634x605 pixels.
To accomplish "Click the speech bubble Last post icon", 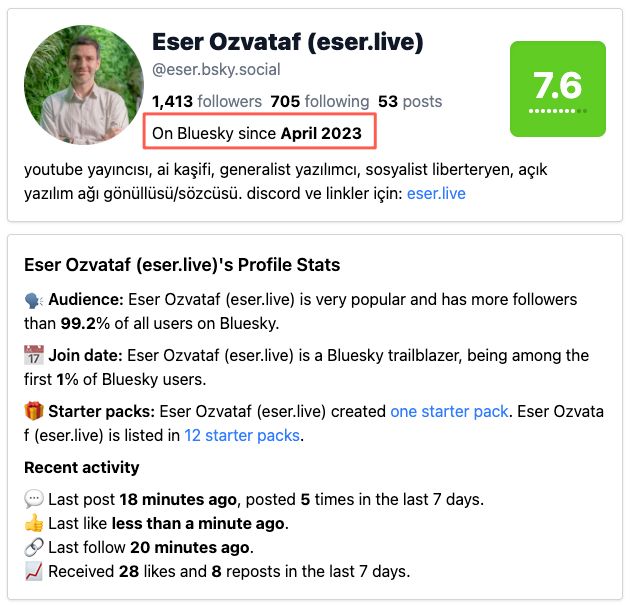I will [x=34, y=499].
